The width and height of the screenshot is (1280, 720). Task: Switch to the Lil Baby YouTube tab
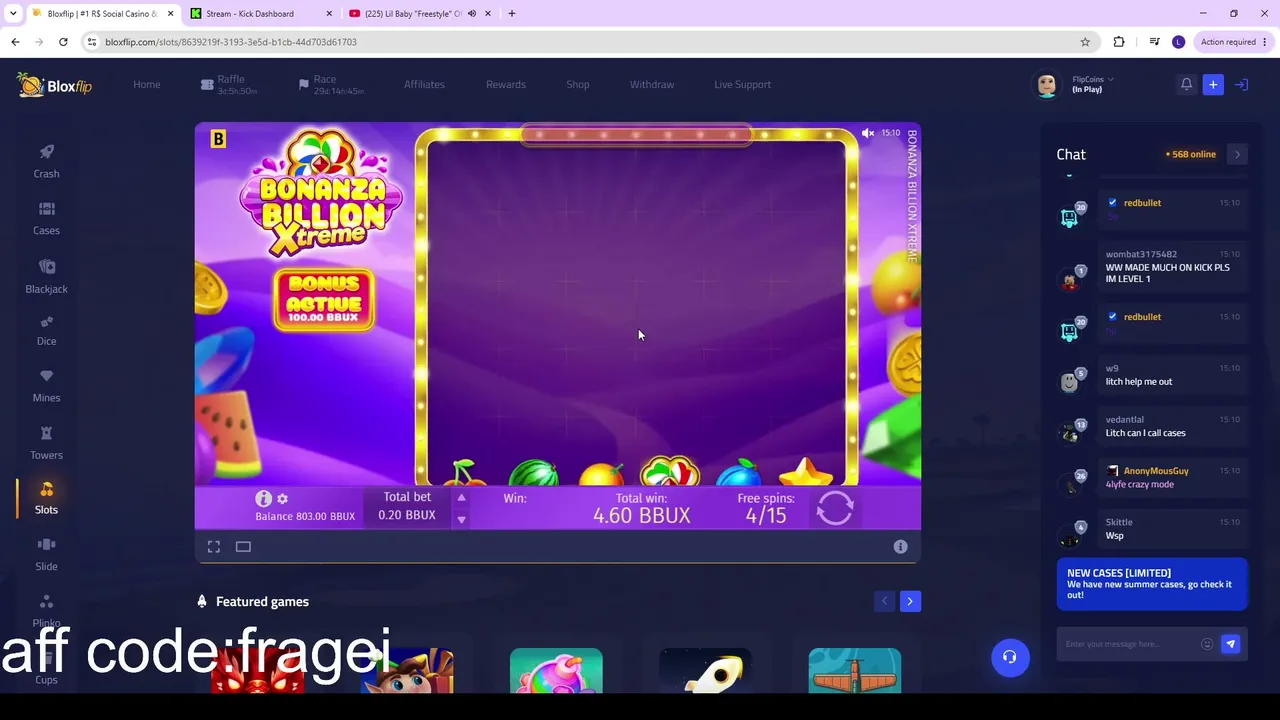click(x=412, y=14)
